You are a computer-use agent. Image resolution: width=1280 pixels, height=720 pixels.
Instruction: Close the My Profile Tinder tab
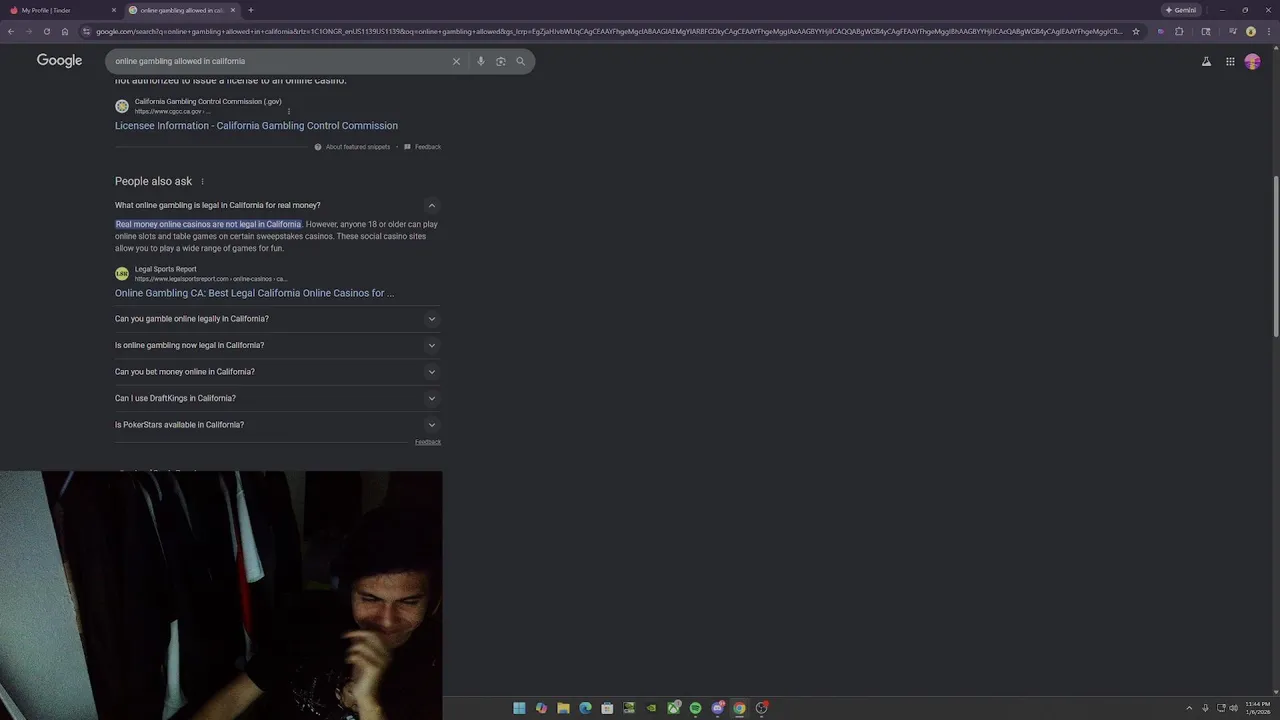click(x=113, y=10)
